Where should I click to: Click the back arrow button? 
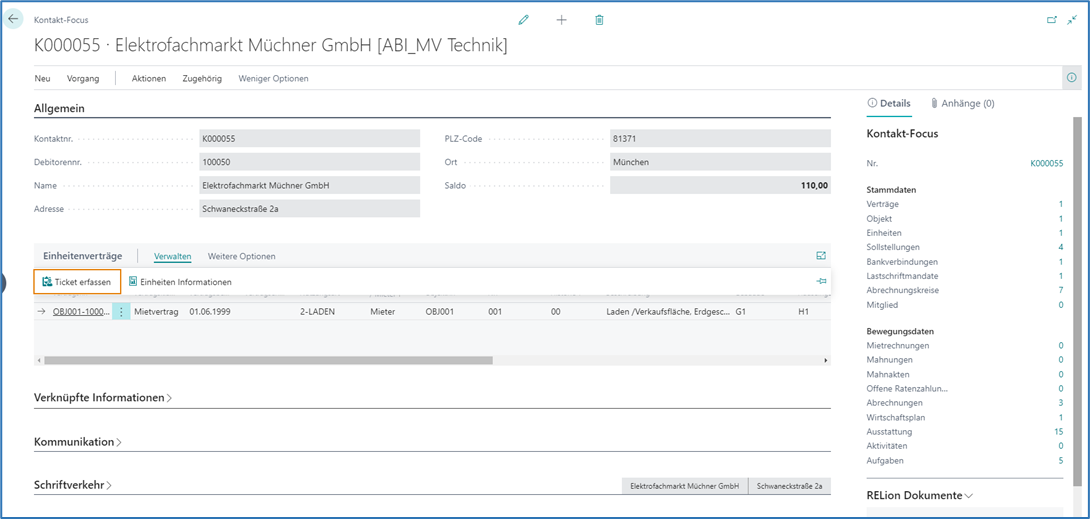pos(13,19)
